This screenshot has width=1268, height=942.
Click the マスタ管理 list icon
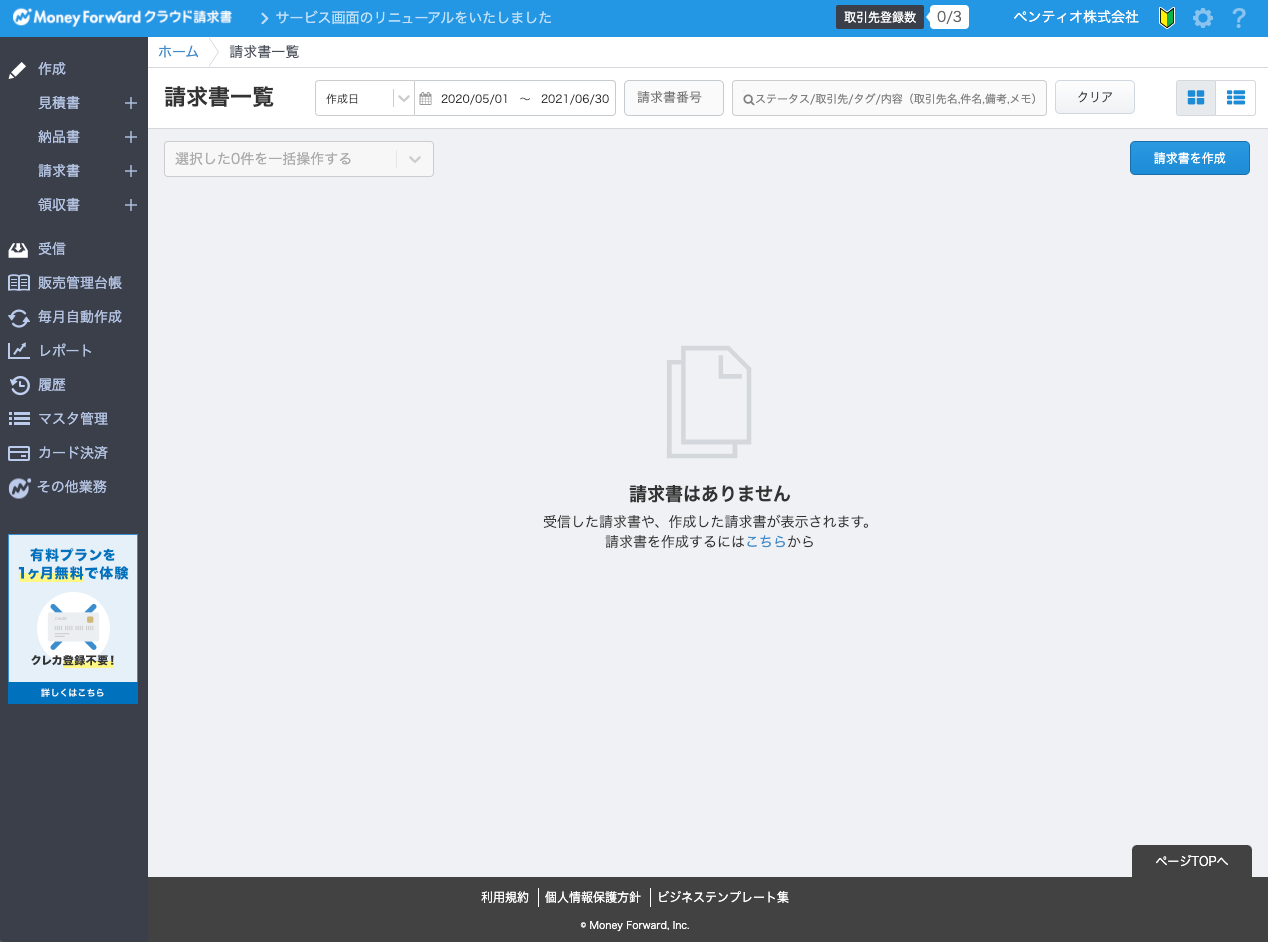click(x=18, y=419)
